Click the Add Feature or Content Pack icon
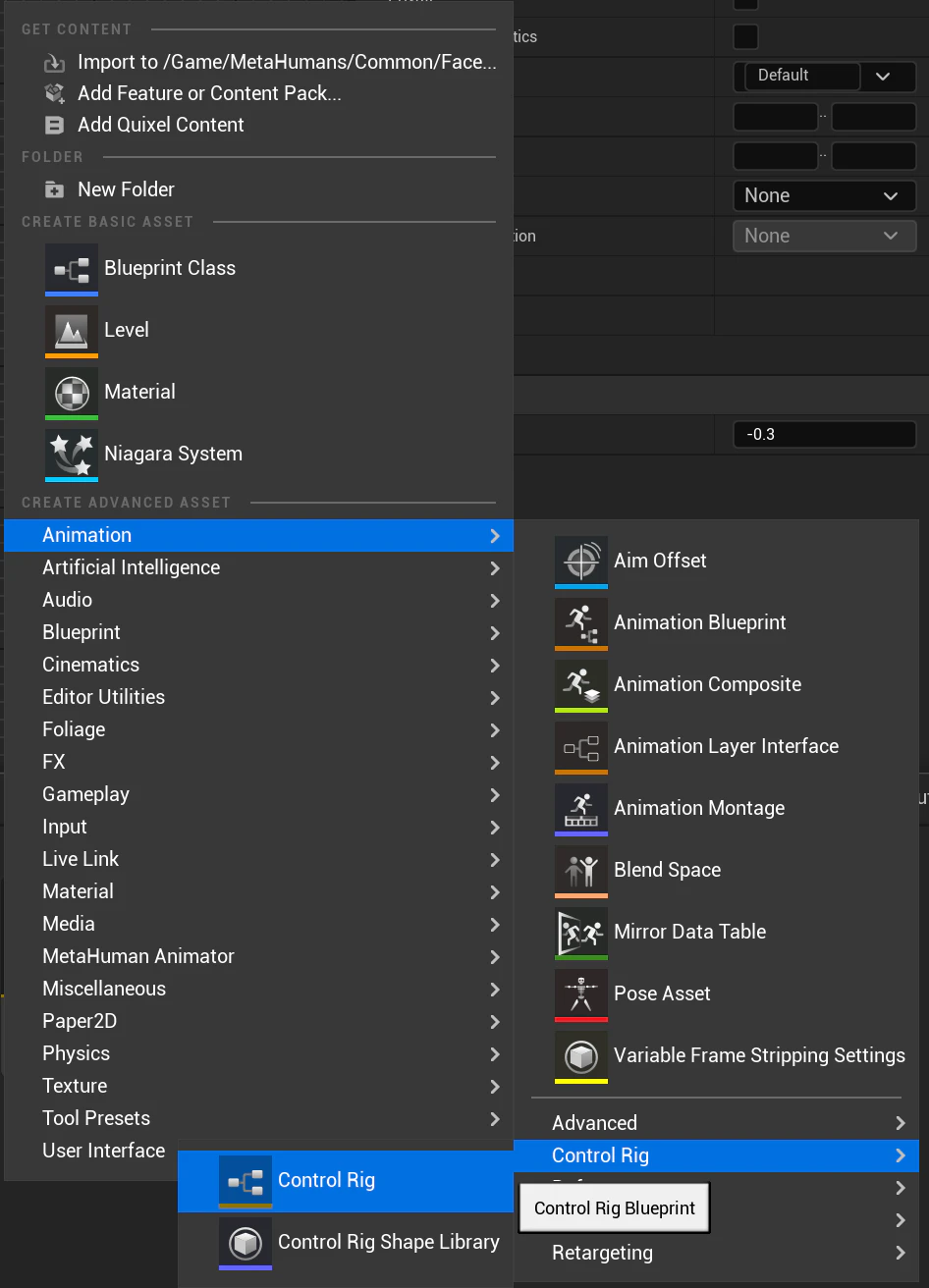This screenshot has width=929, height=1288. click(x=54, y=94)
